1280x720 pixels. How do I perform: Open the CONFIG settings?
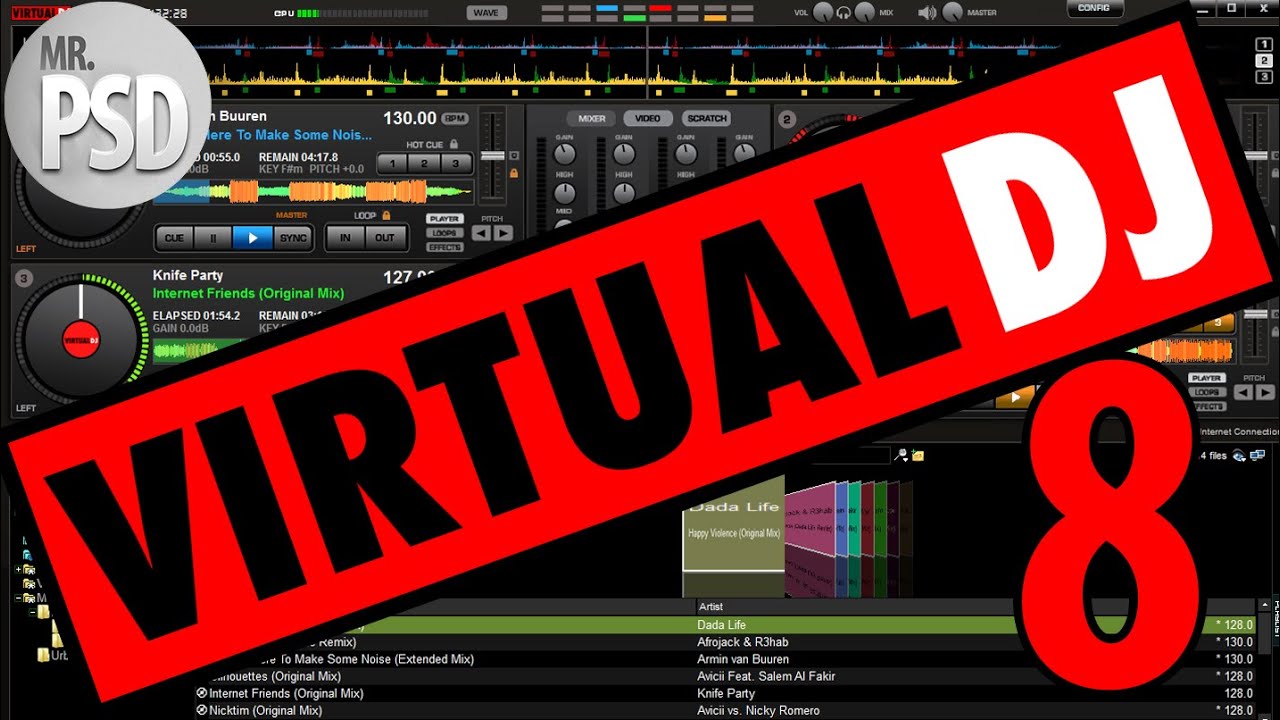point(1094,8)
